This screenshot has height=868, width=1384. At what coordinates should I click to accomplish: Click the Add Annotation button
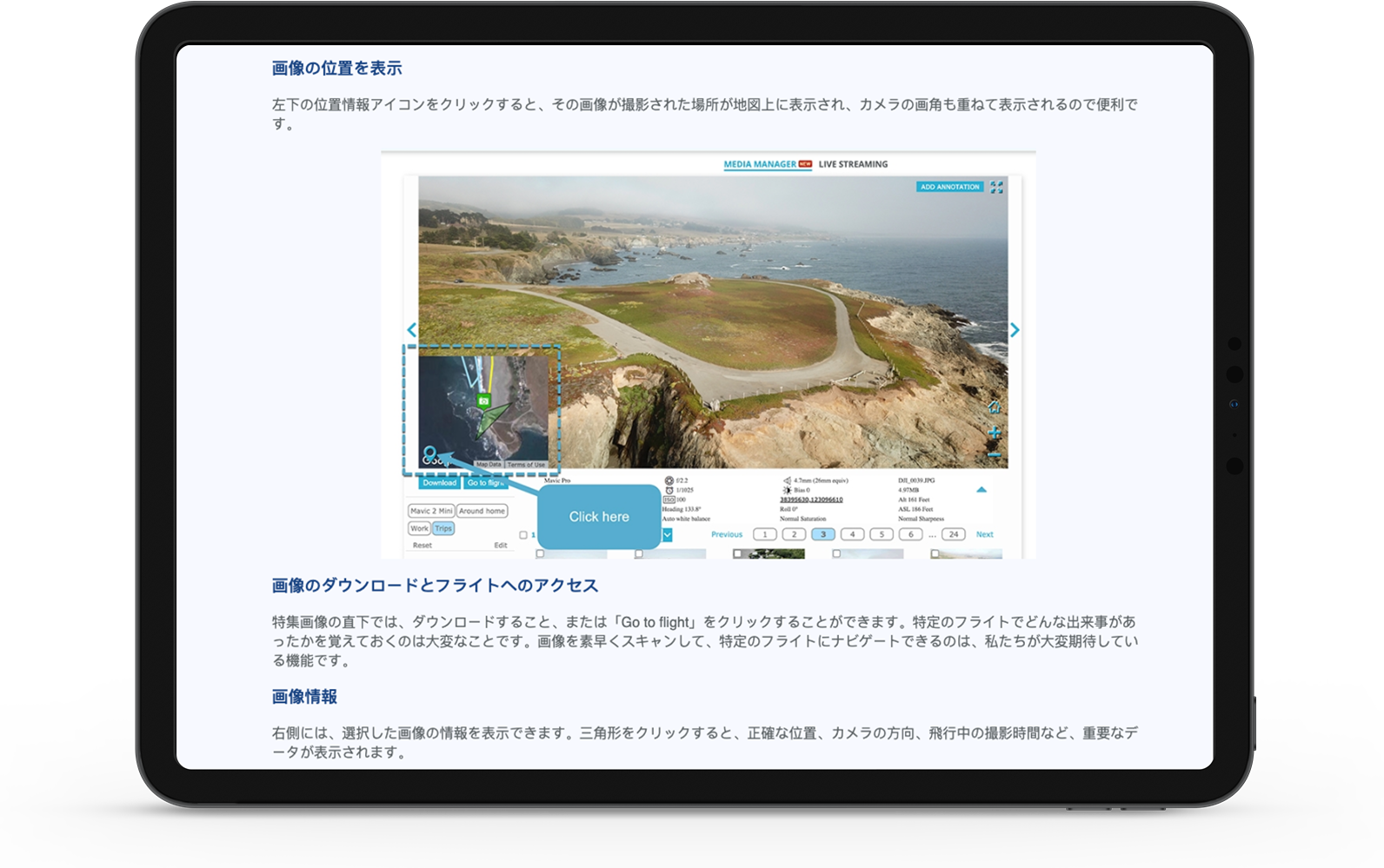pos(949,187)
